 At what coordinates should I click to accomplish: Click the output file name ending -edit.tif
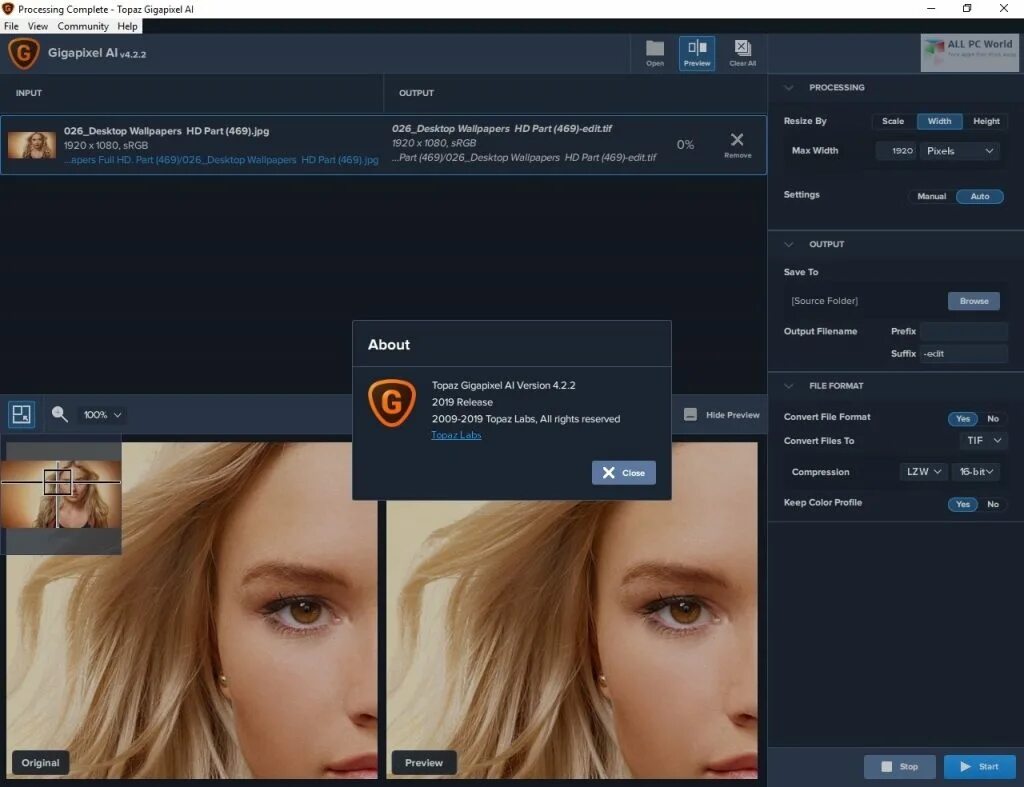pyautogui.click(x=502, y=129)
